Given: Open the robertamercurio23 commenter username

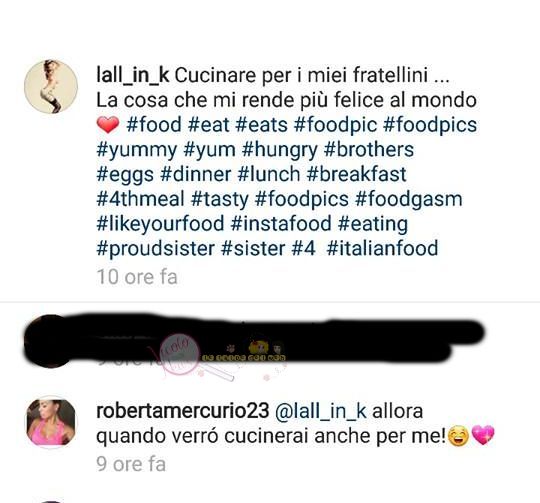Looking at the screenshot, I should (x=183, y=411).
